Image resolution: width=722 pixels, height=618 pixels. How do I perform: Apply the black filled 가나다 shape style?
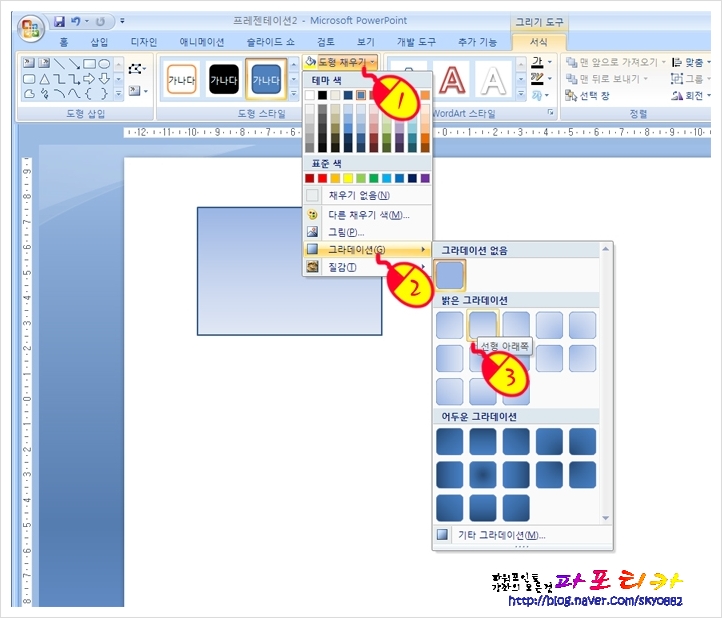[x=224, y=80]
